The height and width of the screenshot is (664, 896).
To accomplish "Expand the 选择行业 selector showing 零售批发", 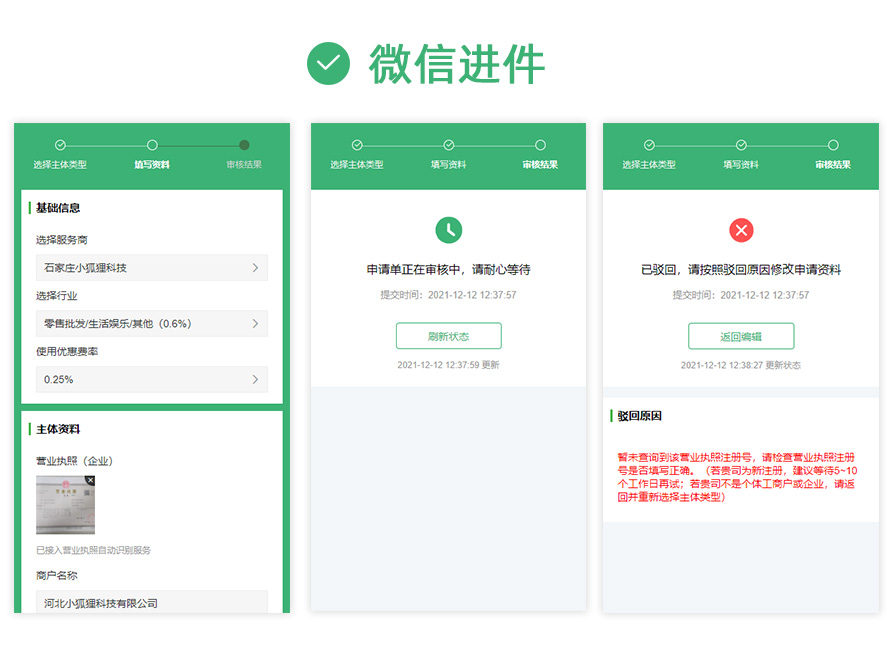I will click(x=152, y=324).
